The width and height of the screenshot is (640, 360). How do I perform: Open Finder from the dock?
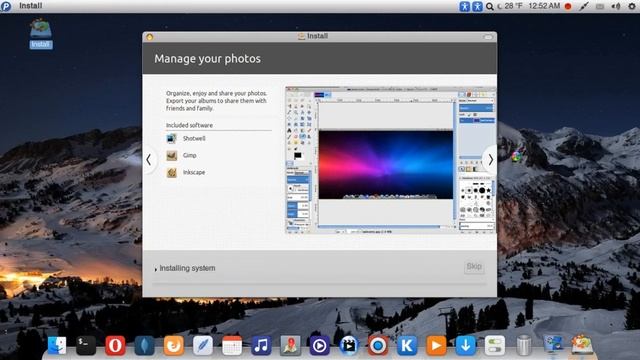[57, 345]
